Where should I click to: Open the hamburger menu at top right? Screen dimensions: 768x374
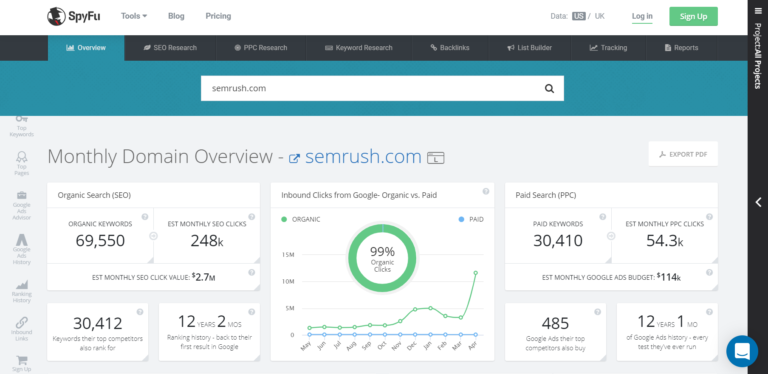(758, 11)
